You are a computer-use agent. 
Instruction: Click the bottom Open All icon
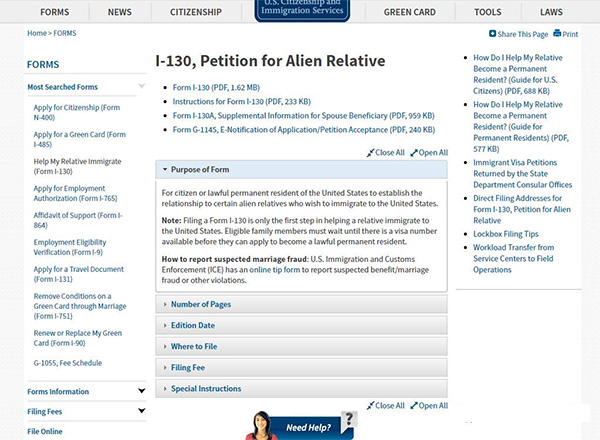tap(414, 406)
